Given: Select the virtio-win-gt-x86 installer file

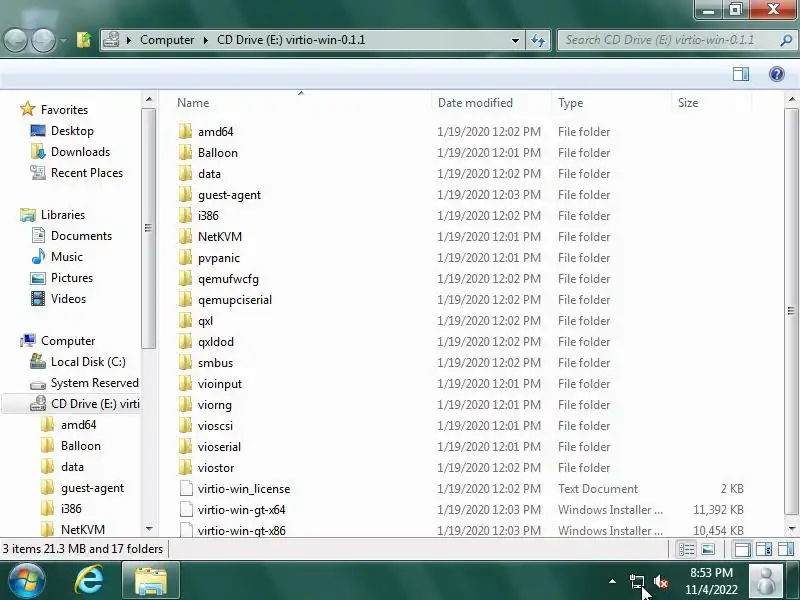Looking at the screenshot, I should coord(241,531).
